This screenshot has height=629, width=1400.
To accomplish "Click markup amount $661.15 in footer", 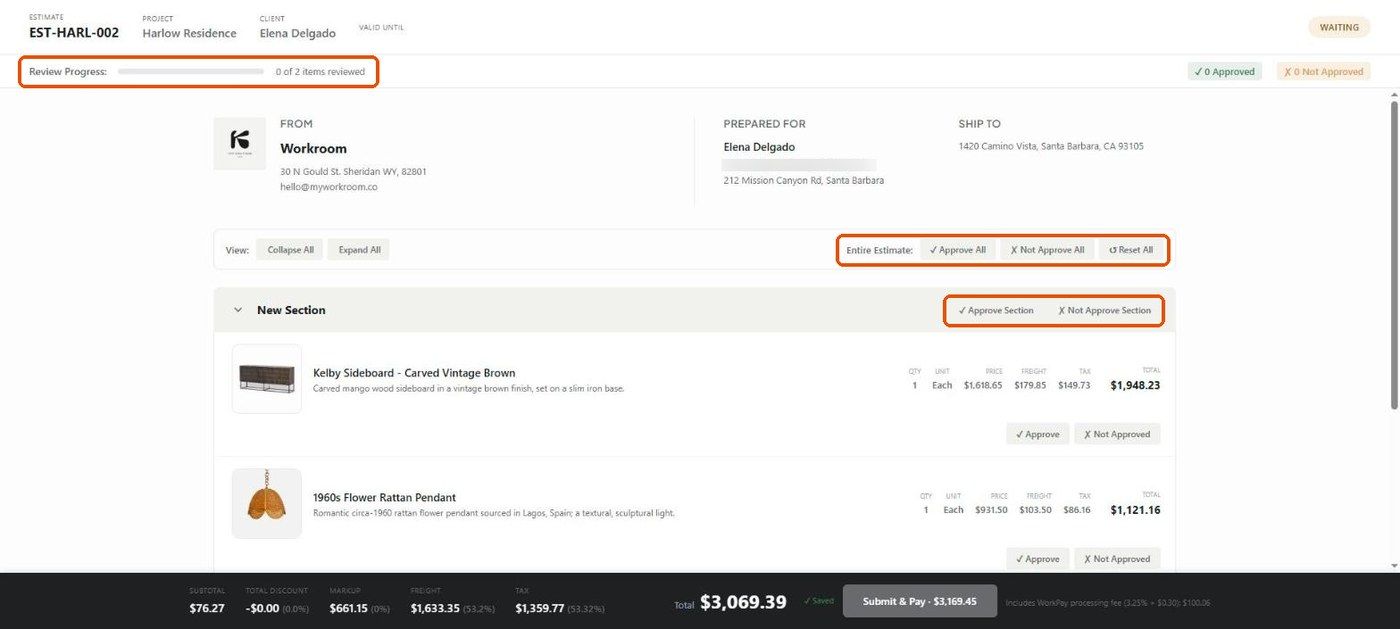I will (349, 608).
